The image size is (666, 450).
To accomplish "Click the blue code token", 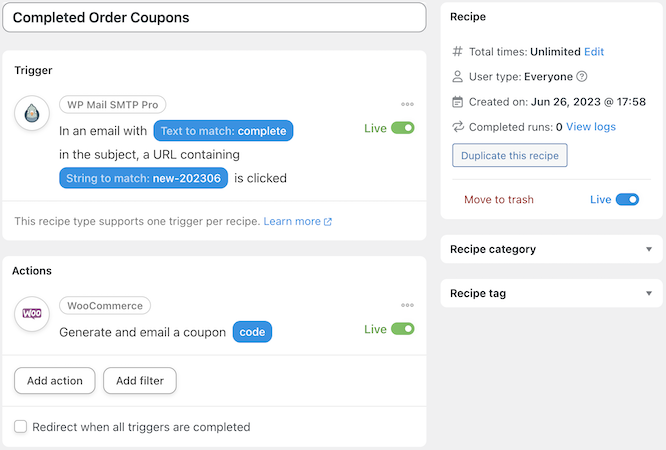I will 252,332.
